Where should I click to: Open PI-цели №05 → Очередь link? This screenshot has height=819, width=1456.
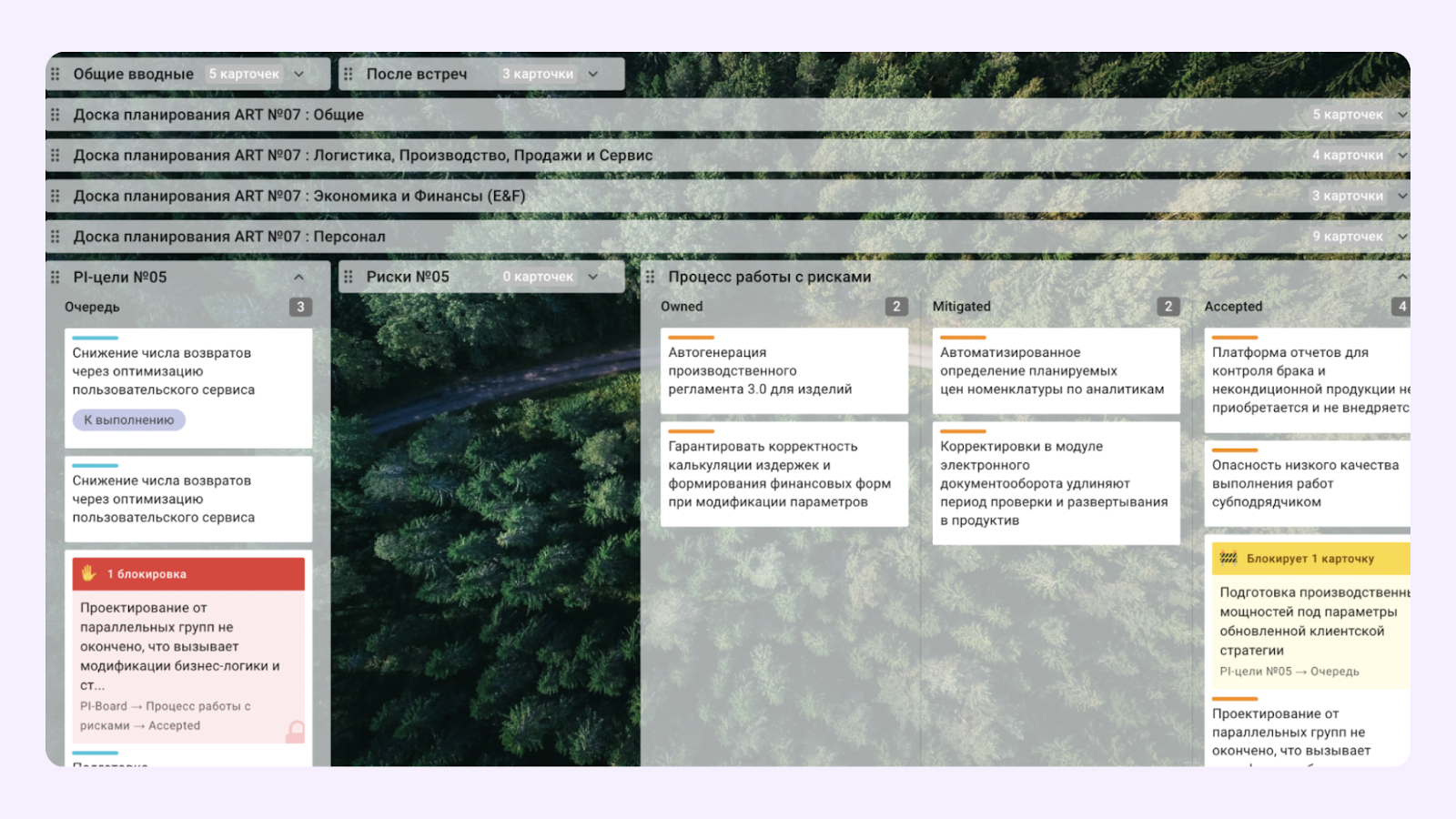1289,672
